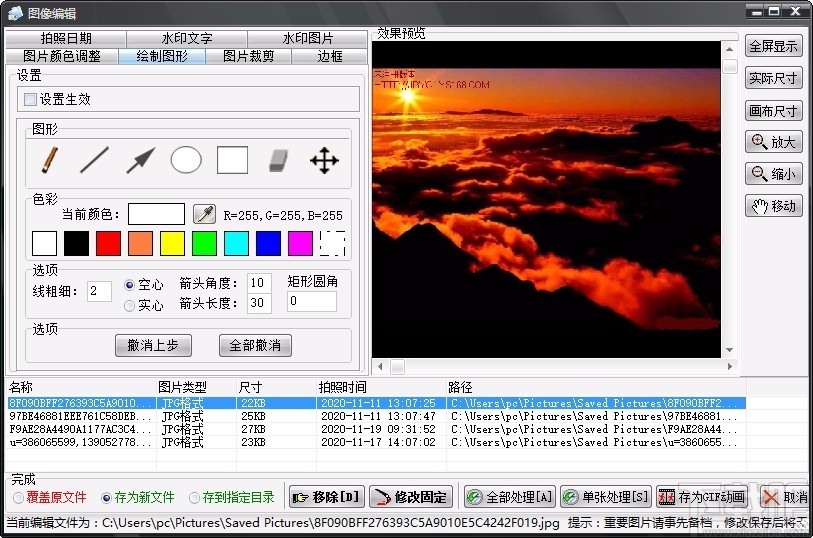Image resolution: width=813 pixels, height=538 pixels.
Task: Click the 拍照时间 column header
Action: point(381,387)
